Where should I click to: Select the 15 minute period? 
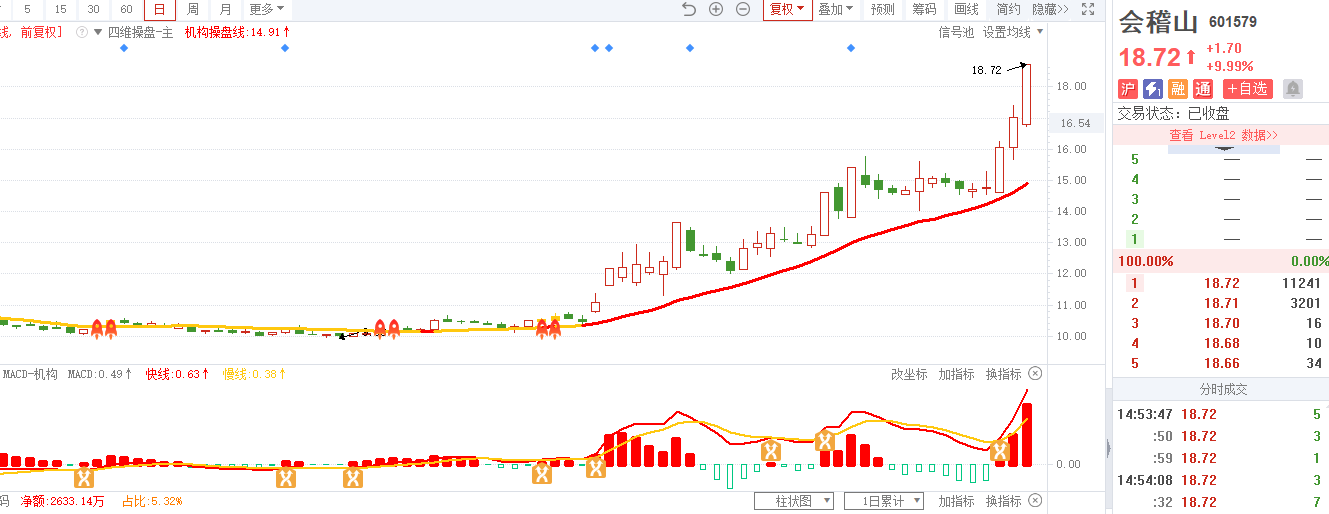click(x=61, y=9)
